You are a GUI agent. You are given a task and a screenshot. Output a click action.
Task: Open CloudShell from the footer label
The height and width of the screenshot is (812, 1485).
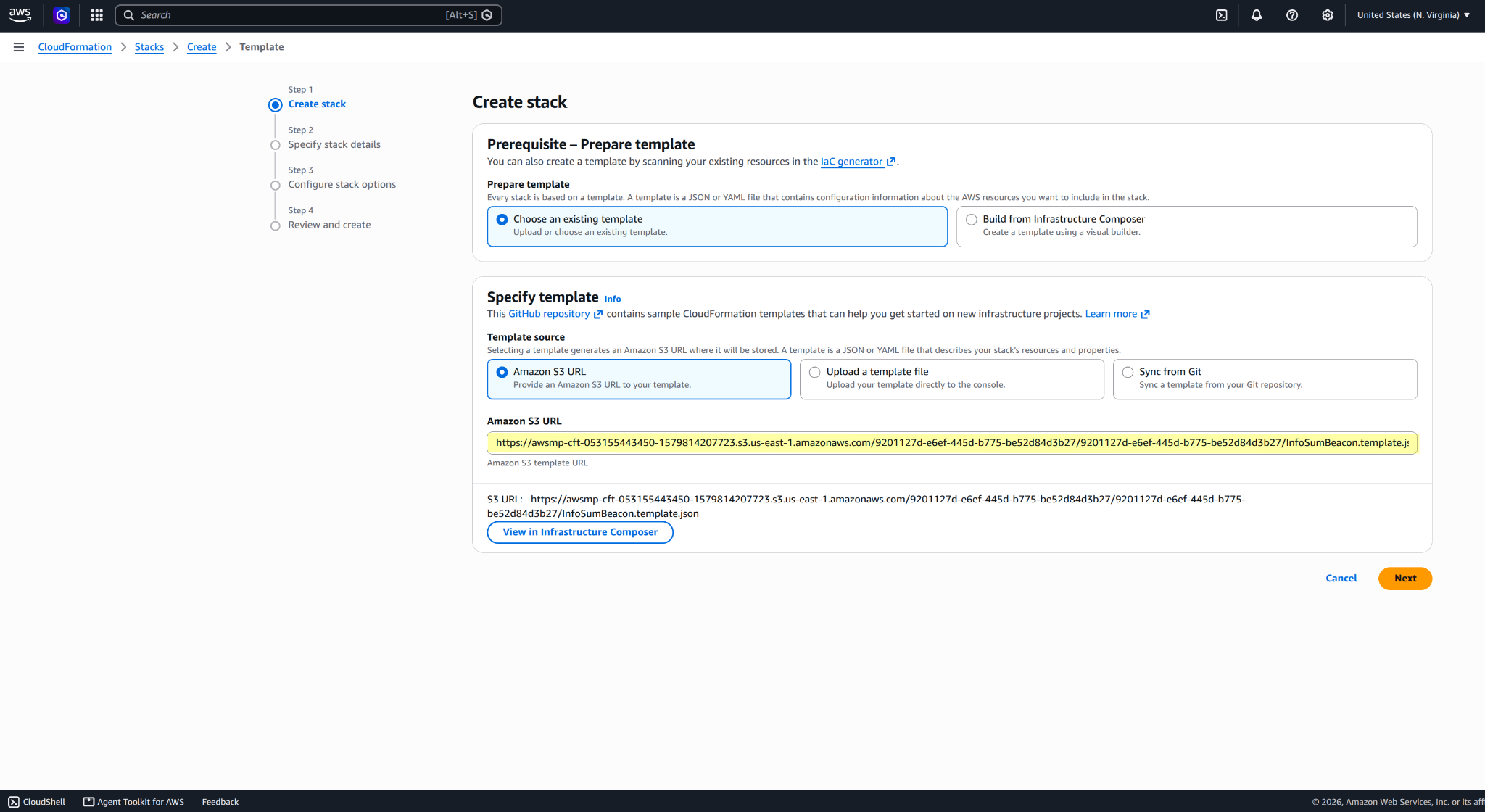tap(44, 802)
